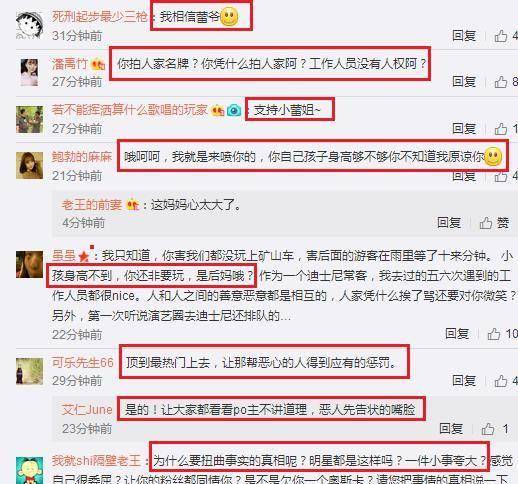Like 老王的前妻's reply with 赞 thumbs-up

pyautogui.click(x=494, y=223)
